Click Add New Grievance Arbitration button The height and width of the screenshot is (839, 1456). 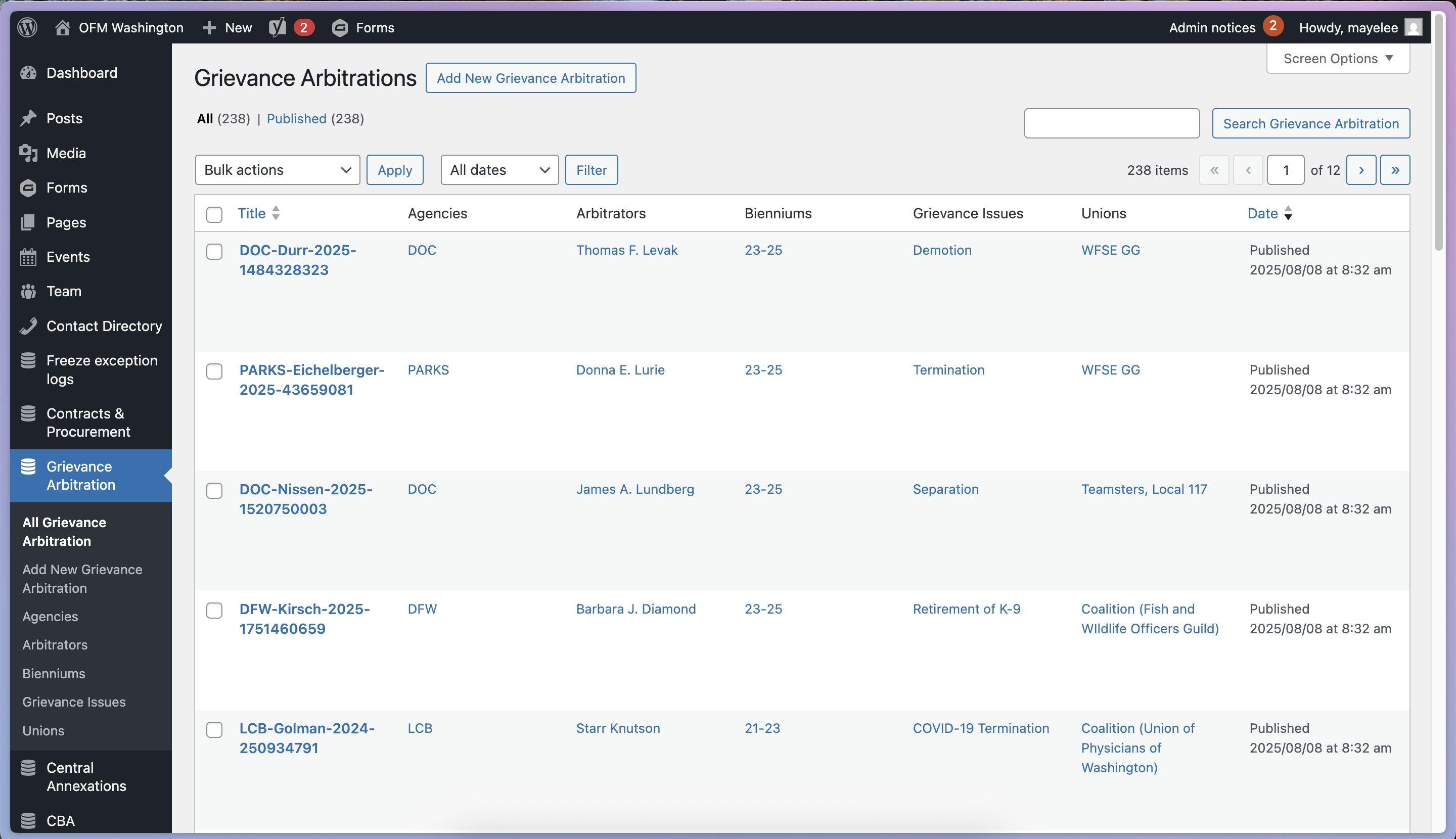coord(530,78)
